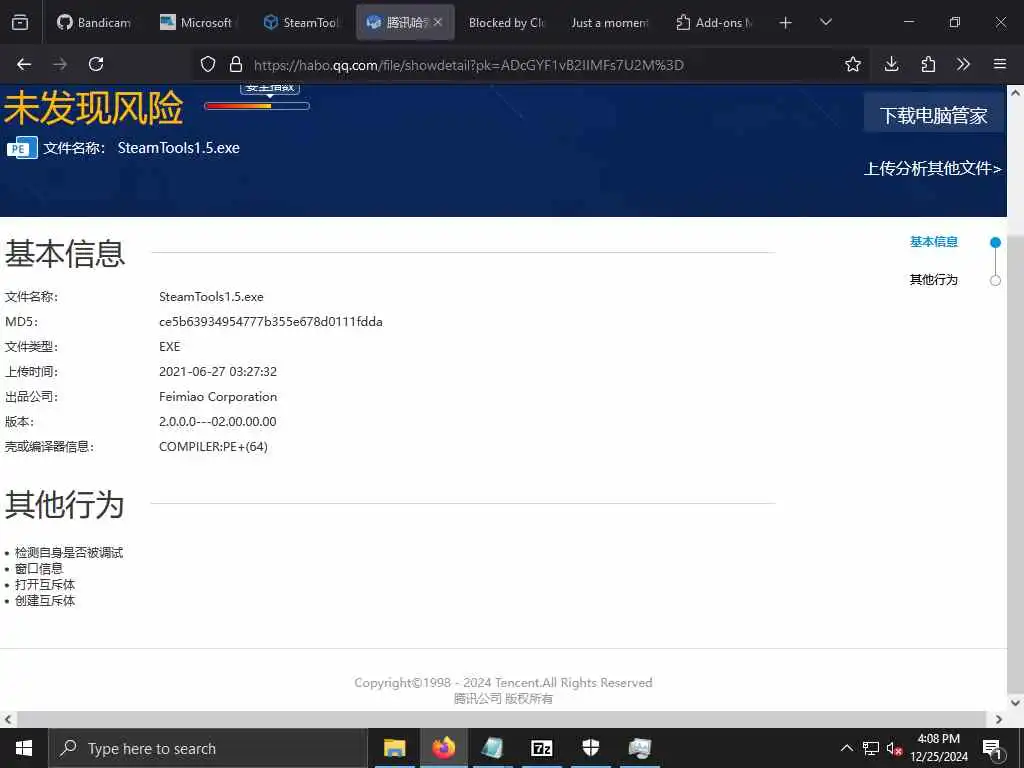The width and height of the screenshot is (1024, 768).
Task: Click the 检测自身是否被调试 behavior item
Action: [69, 552]
